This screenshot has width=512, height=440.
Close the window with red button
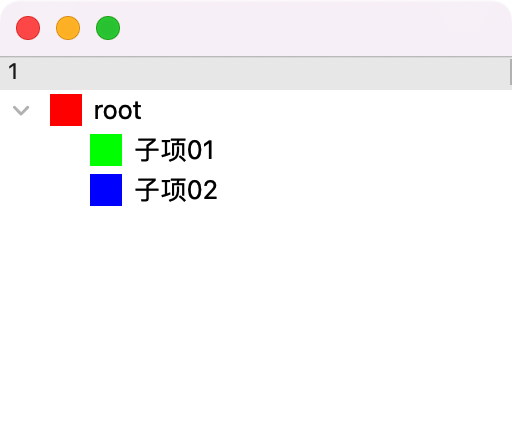(28, 28)
